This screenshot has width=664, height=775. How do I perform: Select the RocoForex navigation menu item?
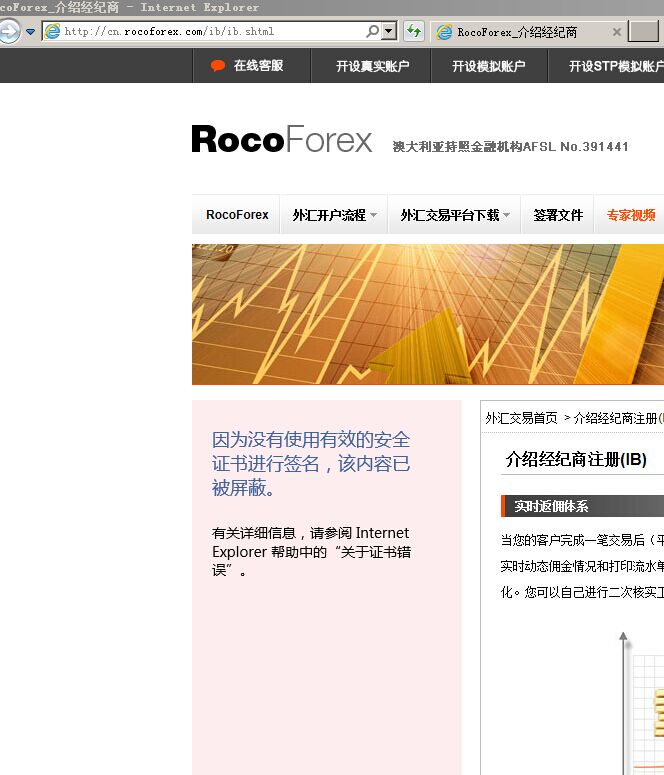(237, 215)
